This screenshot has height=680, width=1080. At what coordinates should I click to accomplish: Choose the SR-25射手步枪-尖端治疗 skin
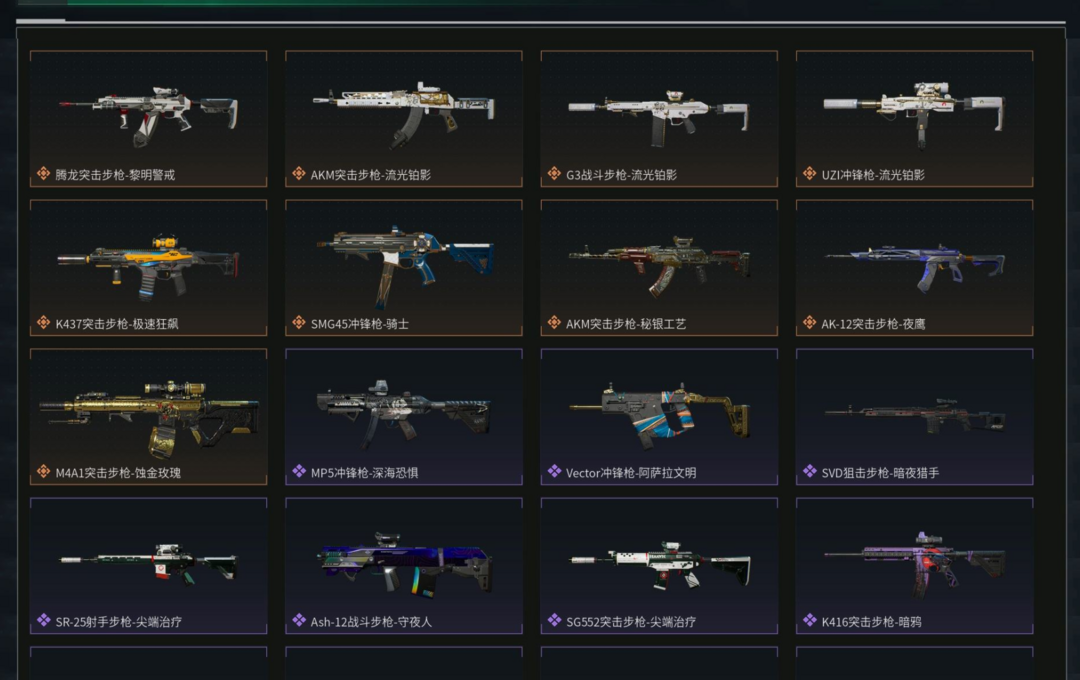click(x=148, y=566)
